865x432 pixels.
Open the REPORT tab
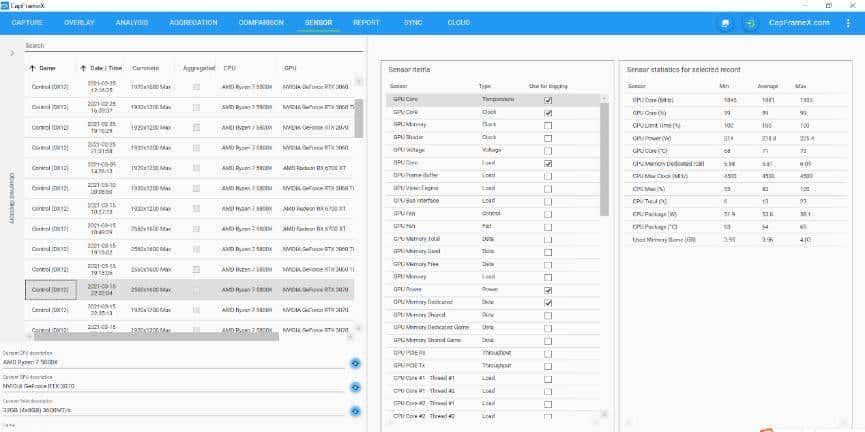(366, 23)
